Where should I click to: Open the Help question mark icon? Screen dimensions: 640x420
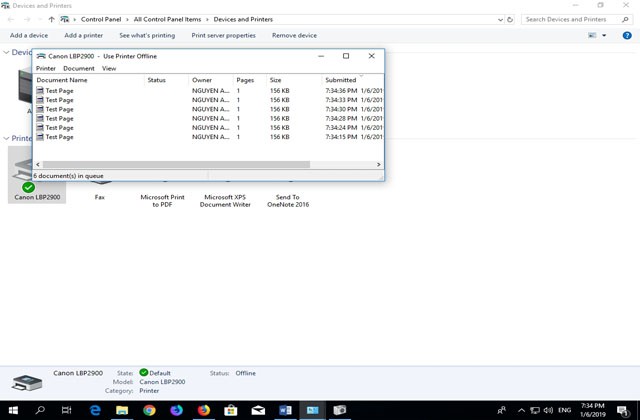pyautogui.click(x=627, y=36)
